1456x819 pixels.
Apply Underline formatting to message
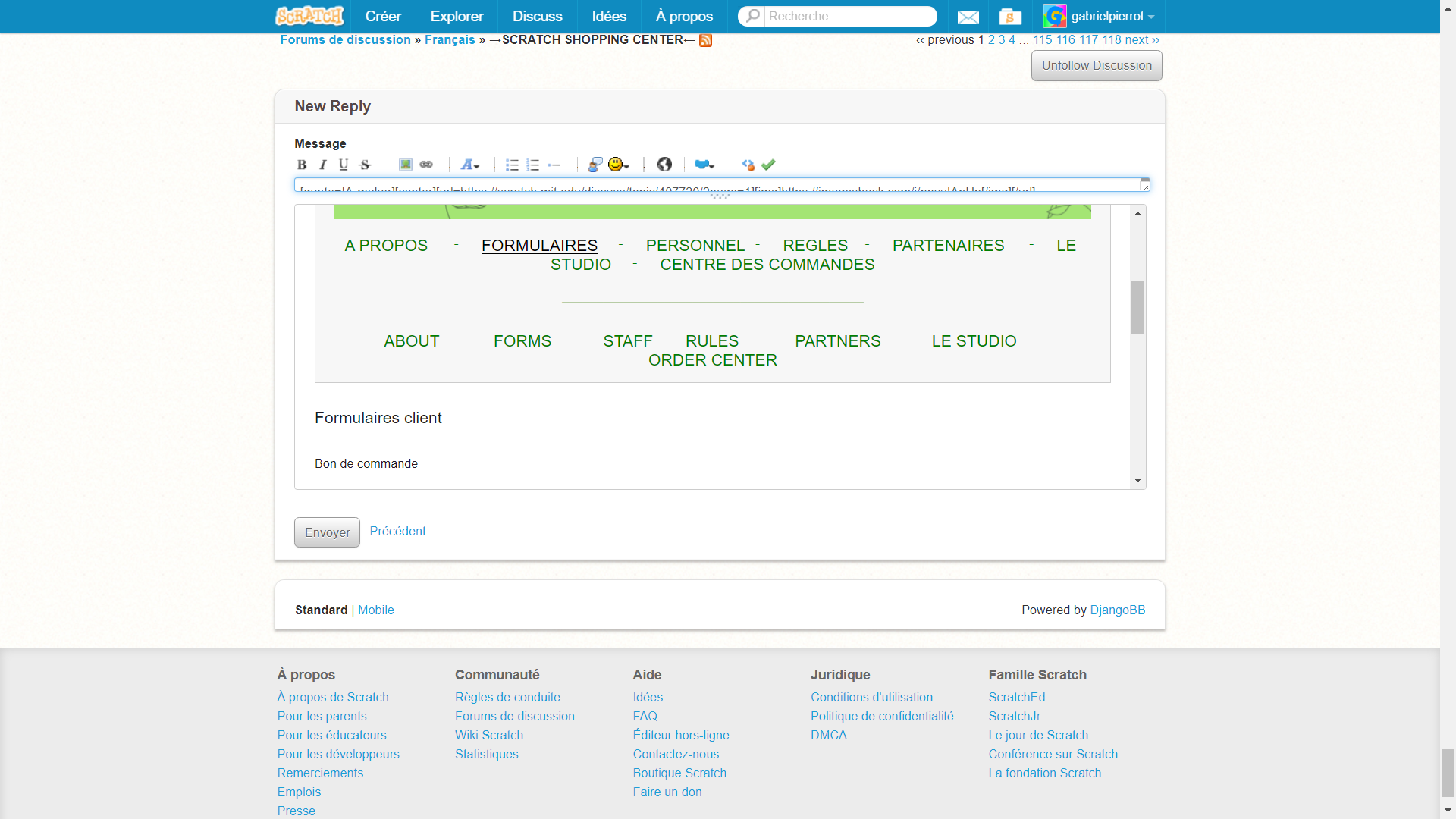pyautogui.click(x=344, y=165)
